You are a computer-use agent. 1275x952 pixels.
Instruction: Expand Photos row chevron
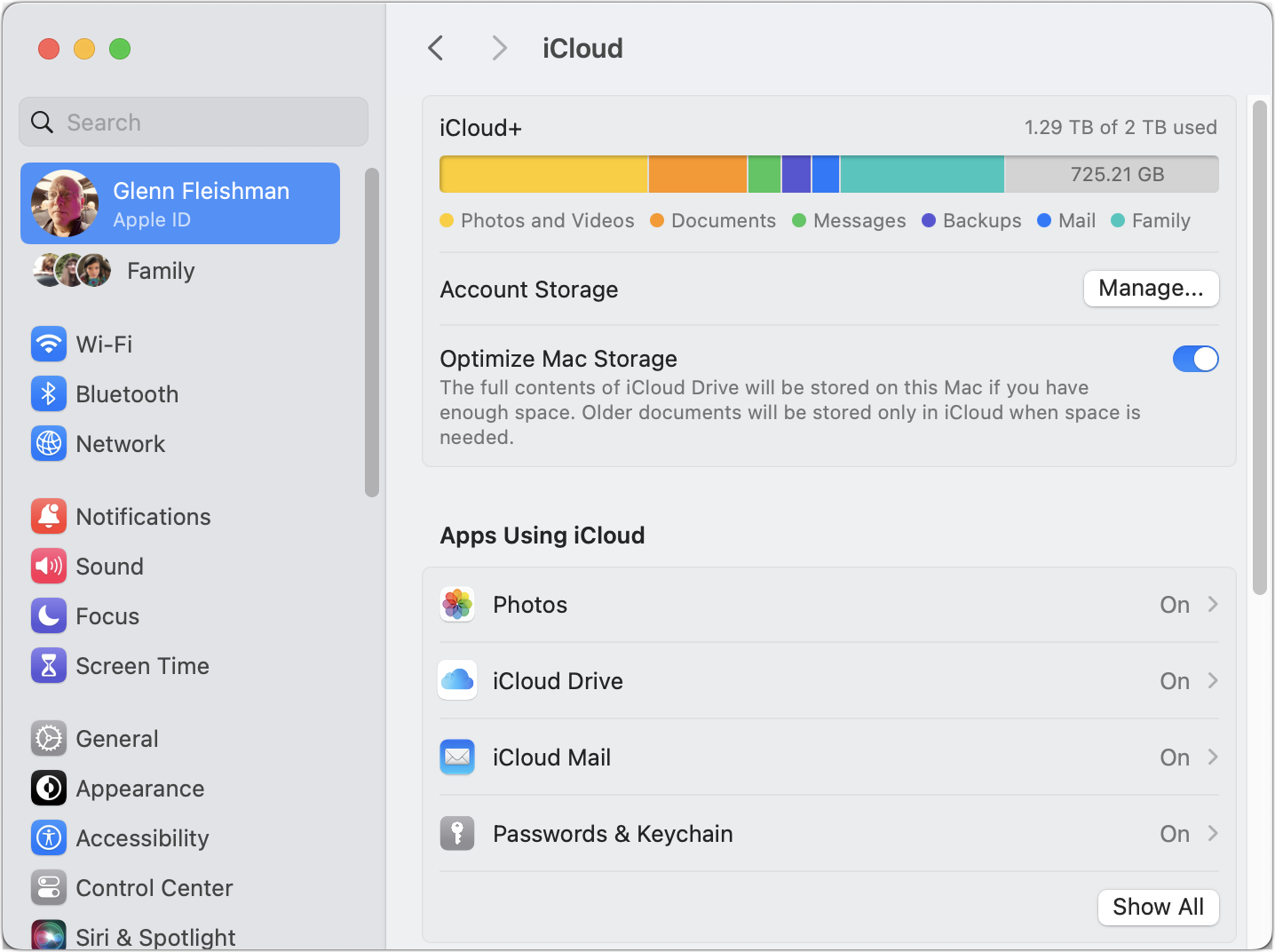1213,604
